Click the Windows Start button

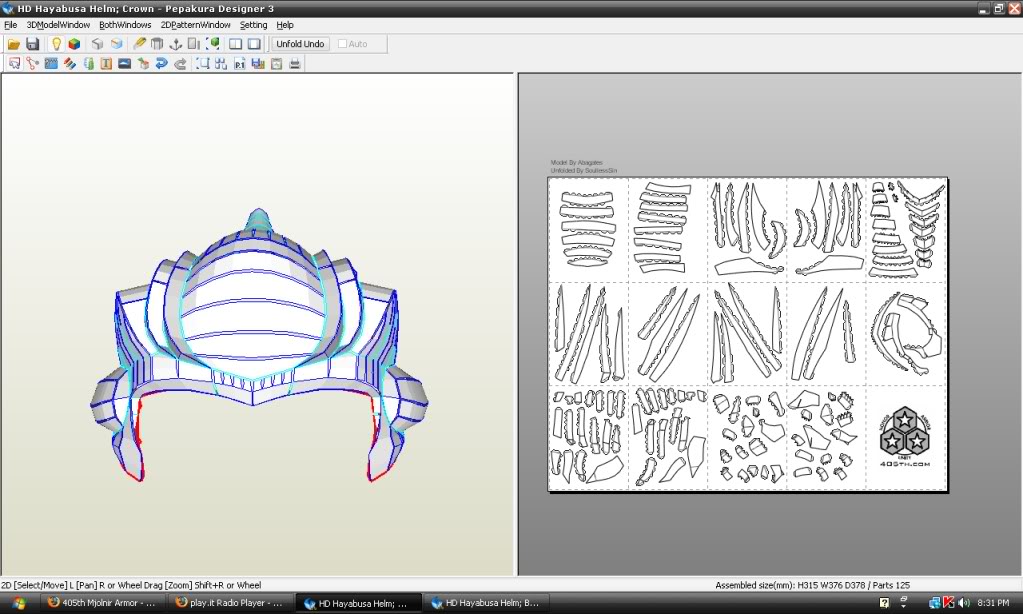click(x=18, y=603)
